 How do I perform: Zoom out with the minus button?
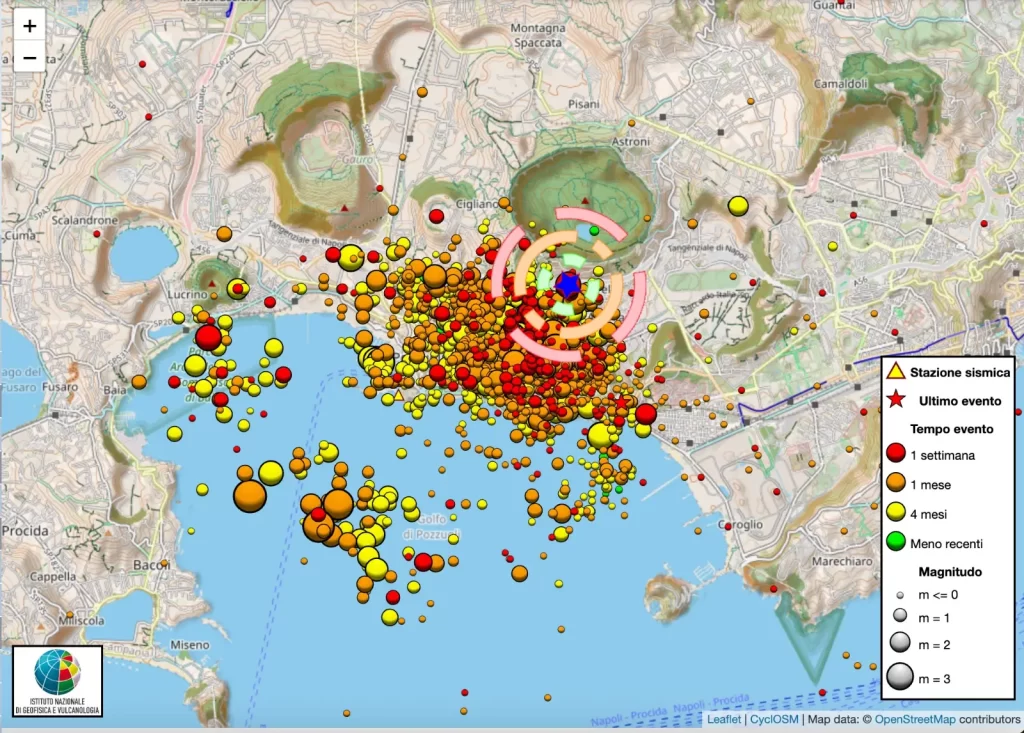click(x=29, y=57)
